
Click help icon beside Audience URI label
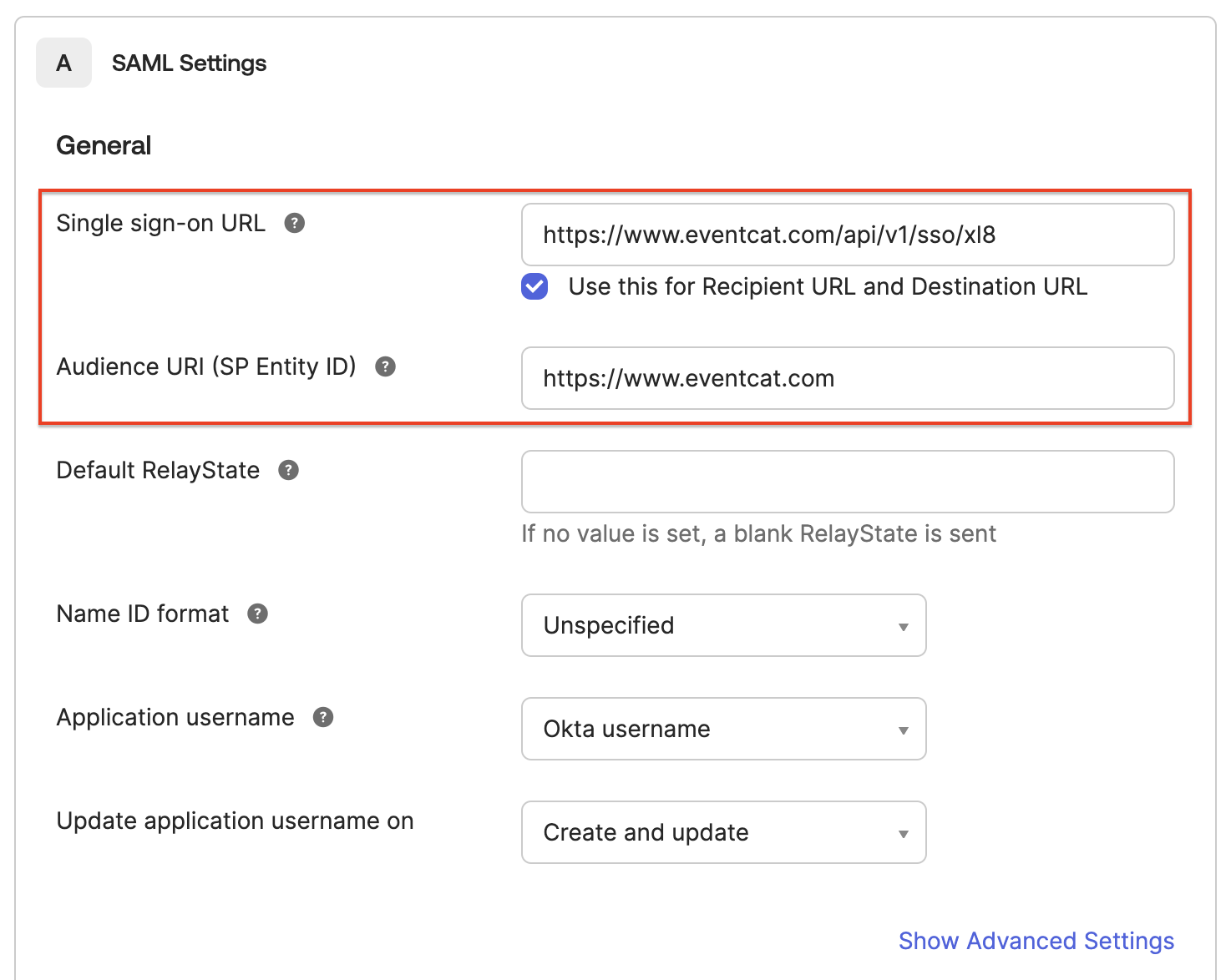385,366
